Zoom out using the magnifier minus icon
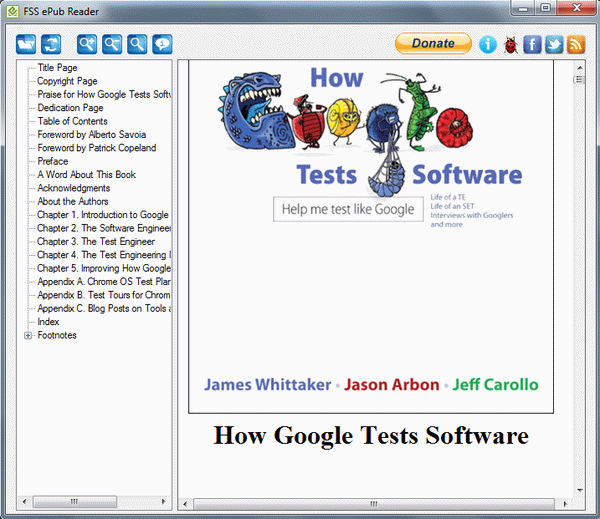Screen dimensions: 600x519 pyautogui.click(x=112, y=44)
